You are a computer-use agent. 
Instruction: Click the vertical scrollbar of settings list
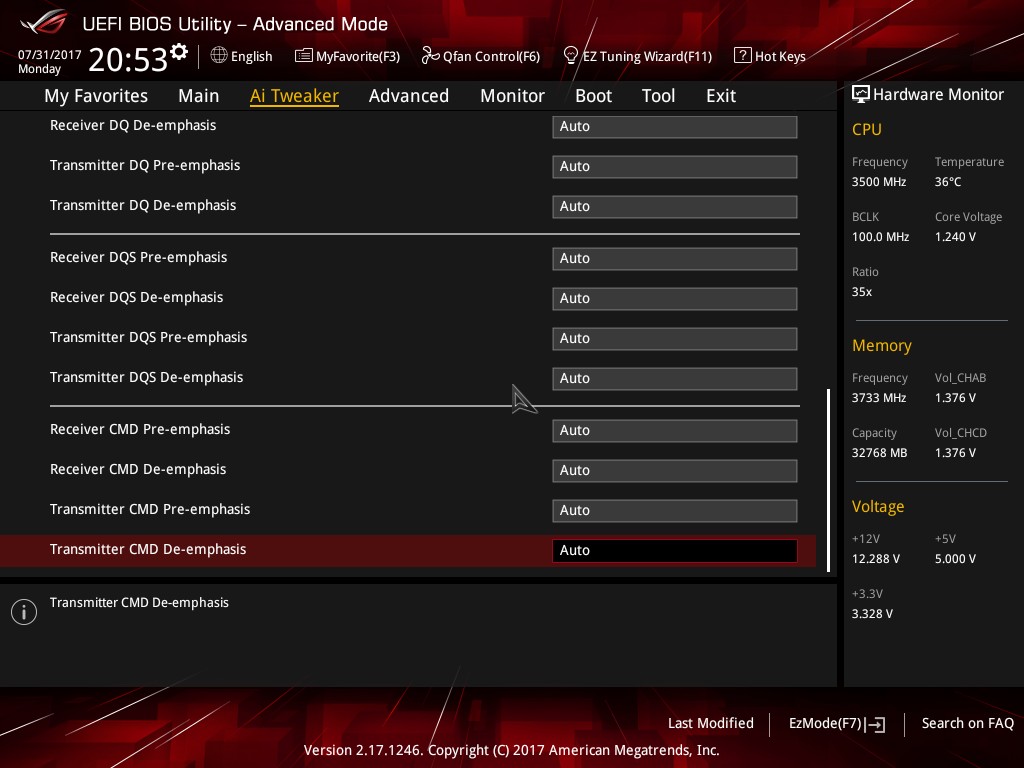coord(828,480)
